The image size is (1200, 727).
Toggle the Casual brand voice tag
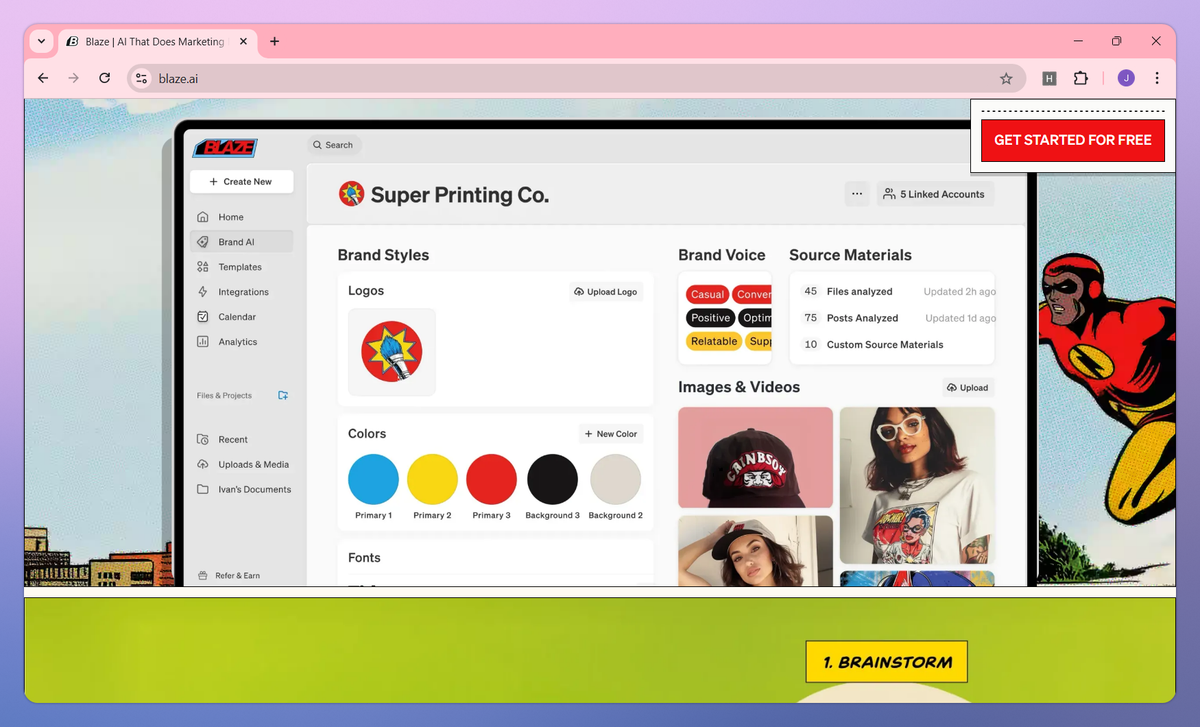point(707,294)
